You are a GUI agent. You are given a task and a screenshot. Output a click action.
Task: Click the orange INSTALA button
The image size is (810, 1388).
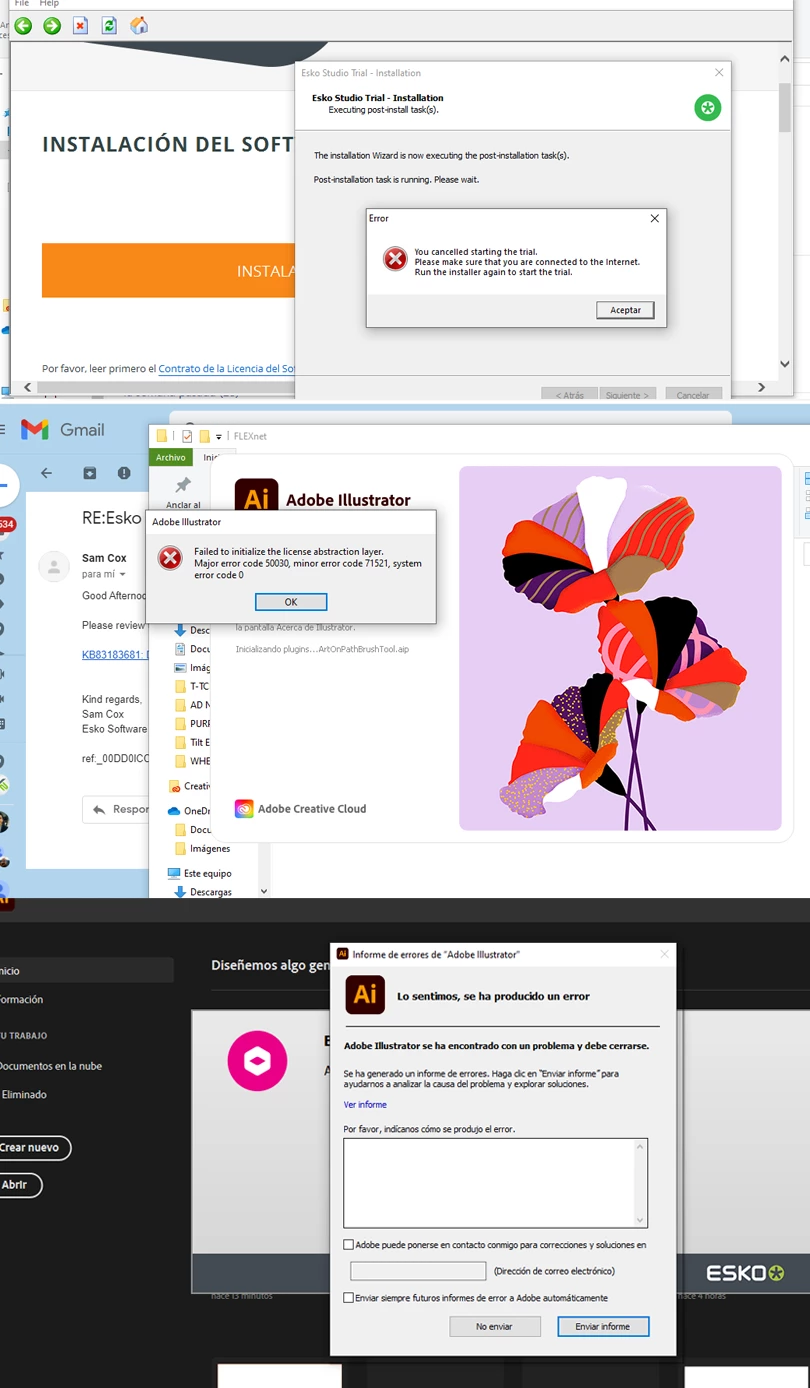[168, 270]
